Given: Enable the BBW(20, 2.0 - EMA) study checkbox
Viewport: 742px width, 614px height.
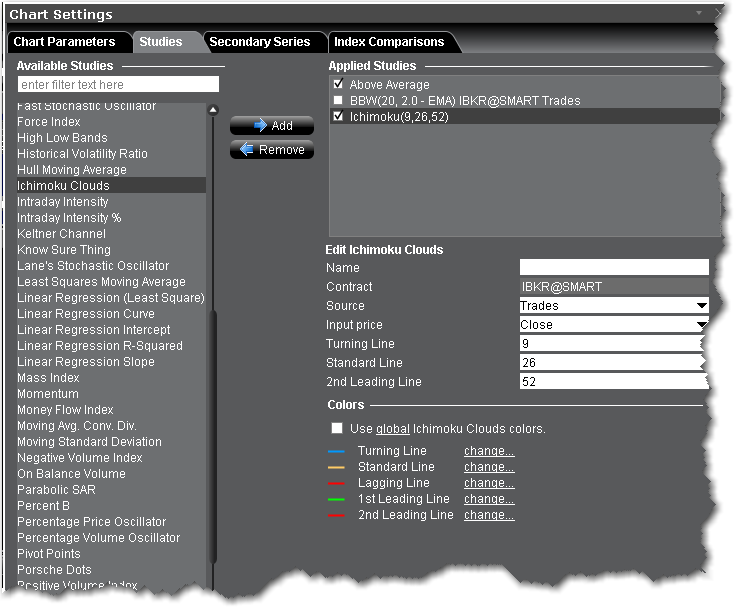Looking at the screenshot, I should click(x=339, y=101).
